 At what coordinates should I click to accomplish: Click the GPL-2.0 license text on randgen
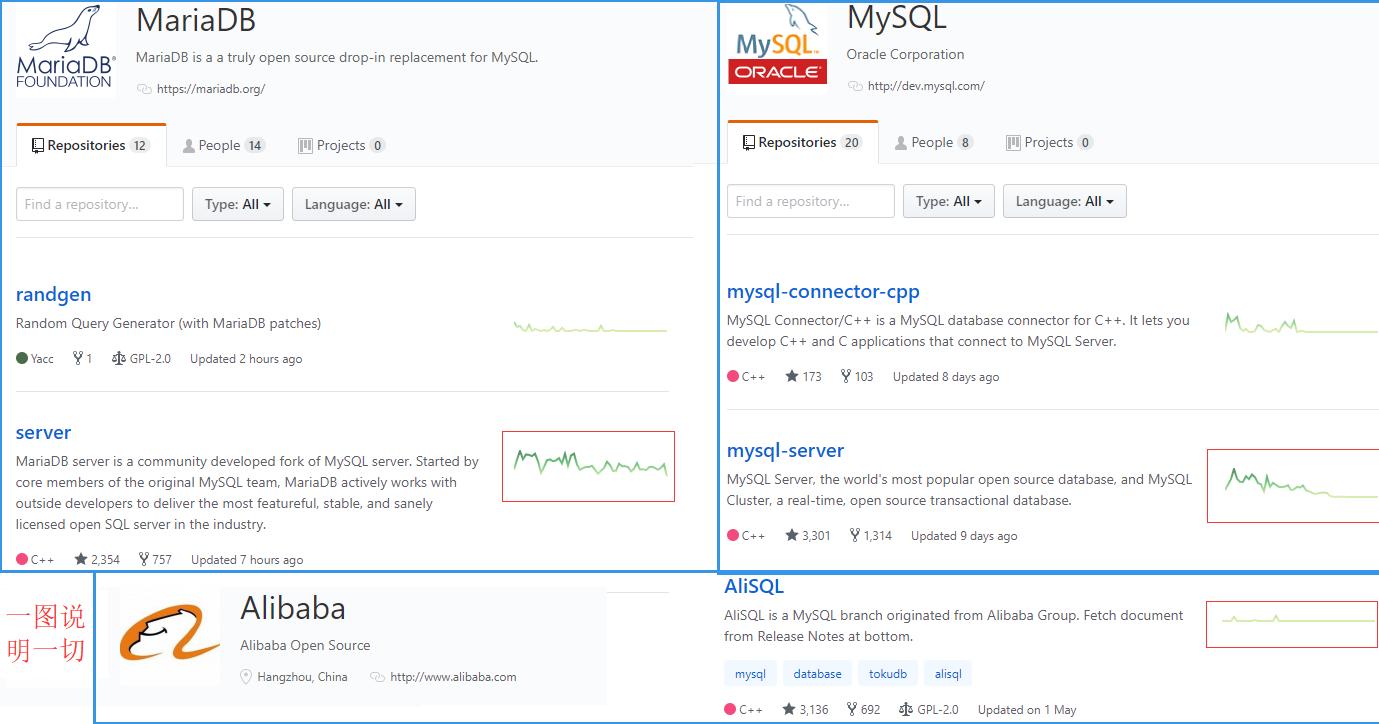(x=150, y=358)
